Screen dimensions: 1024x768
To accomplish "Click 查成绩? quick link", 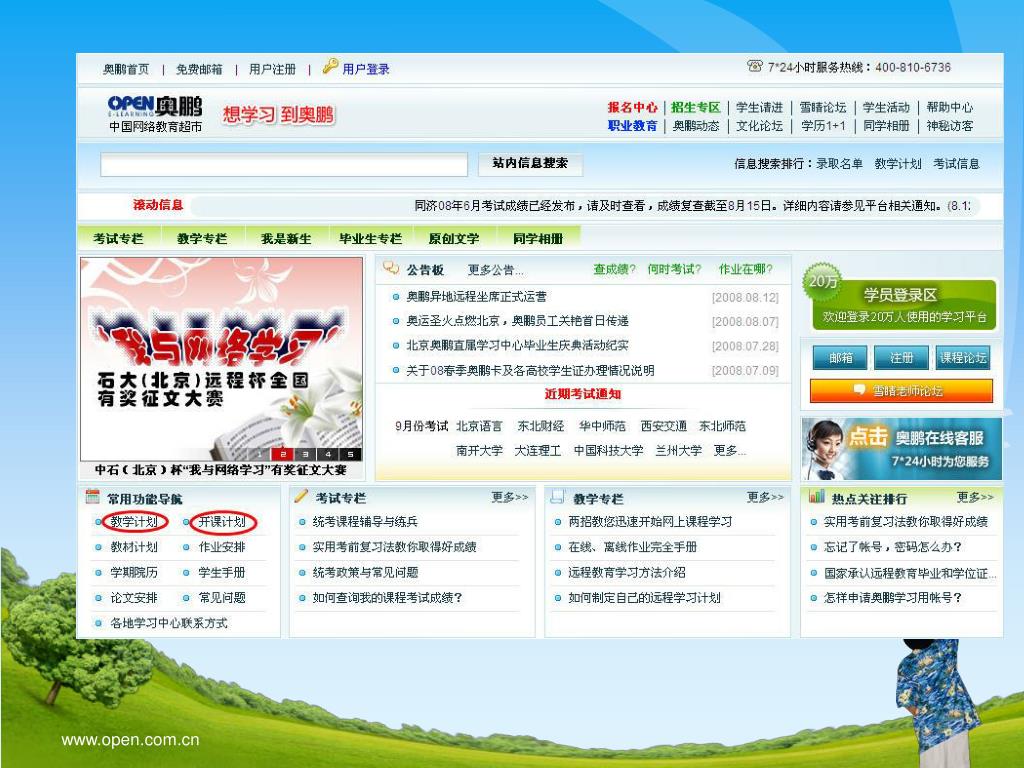I will click(615, 269).
